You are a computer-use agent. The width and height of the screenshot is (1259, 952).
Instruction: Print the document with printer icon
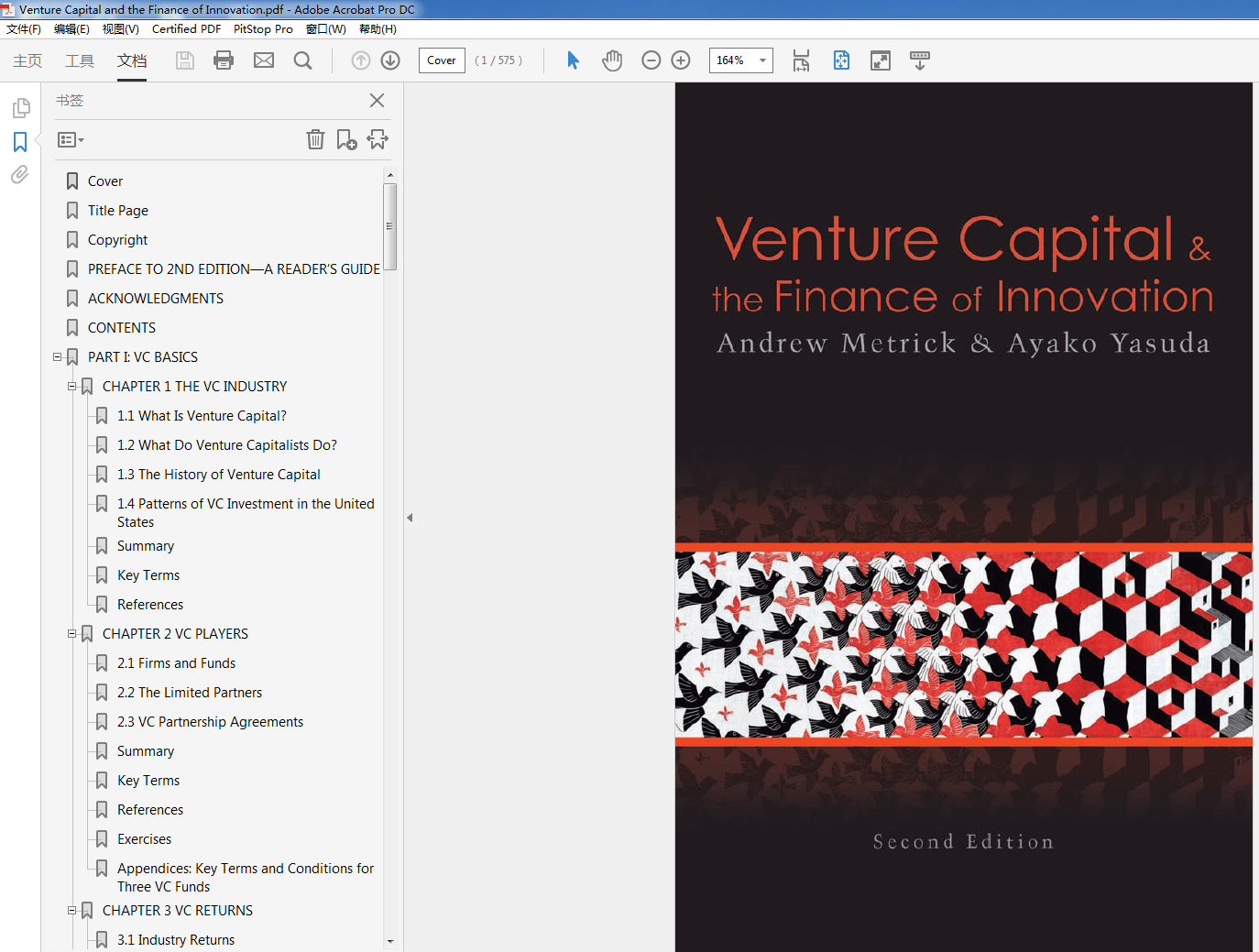point(224,60)
